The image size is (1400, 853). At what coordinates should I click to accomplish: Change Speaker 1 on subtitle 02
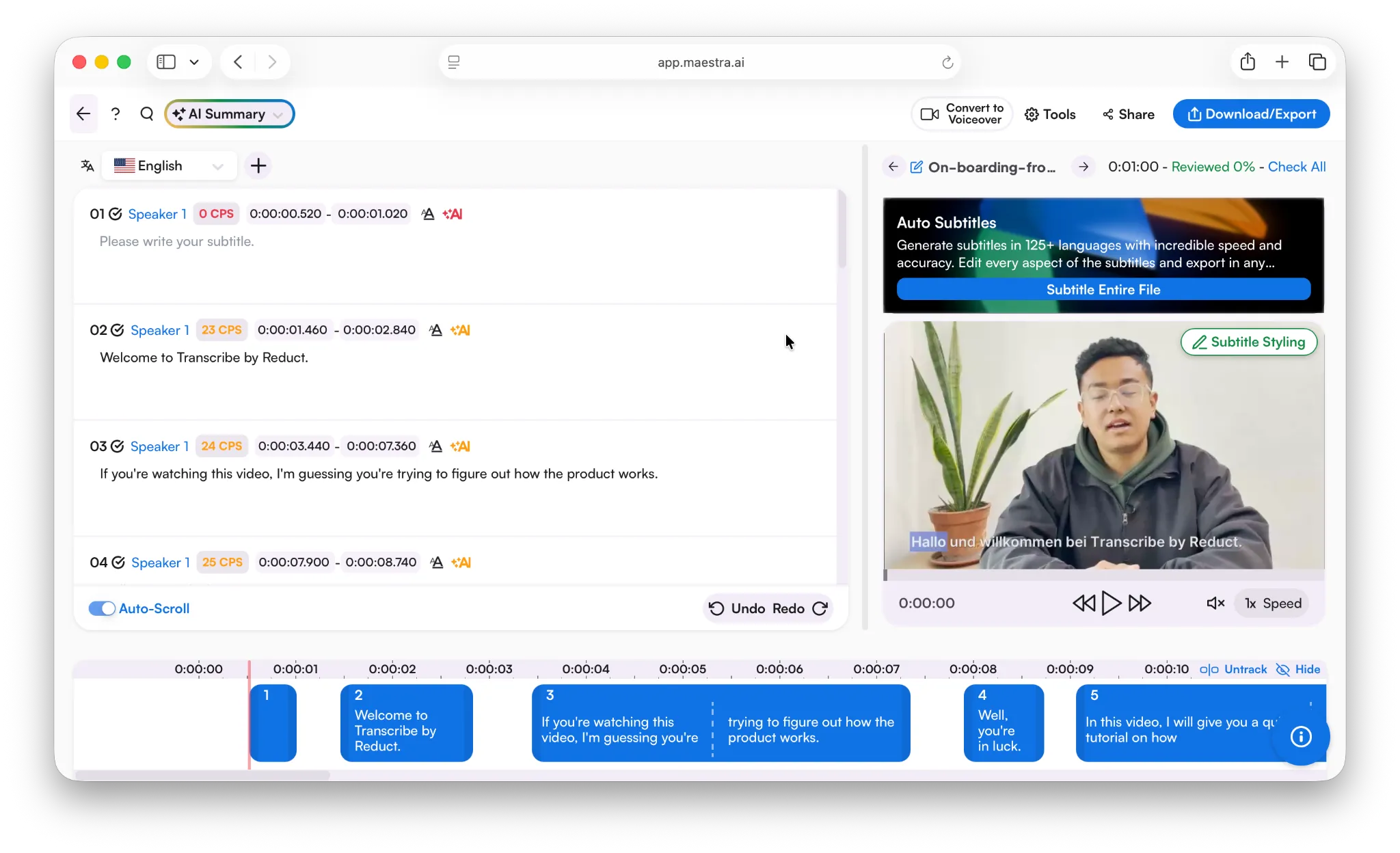point(160,330)
